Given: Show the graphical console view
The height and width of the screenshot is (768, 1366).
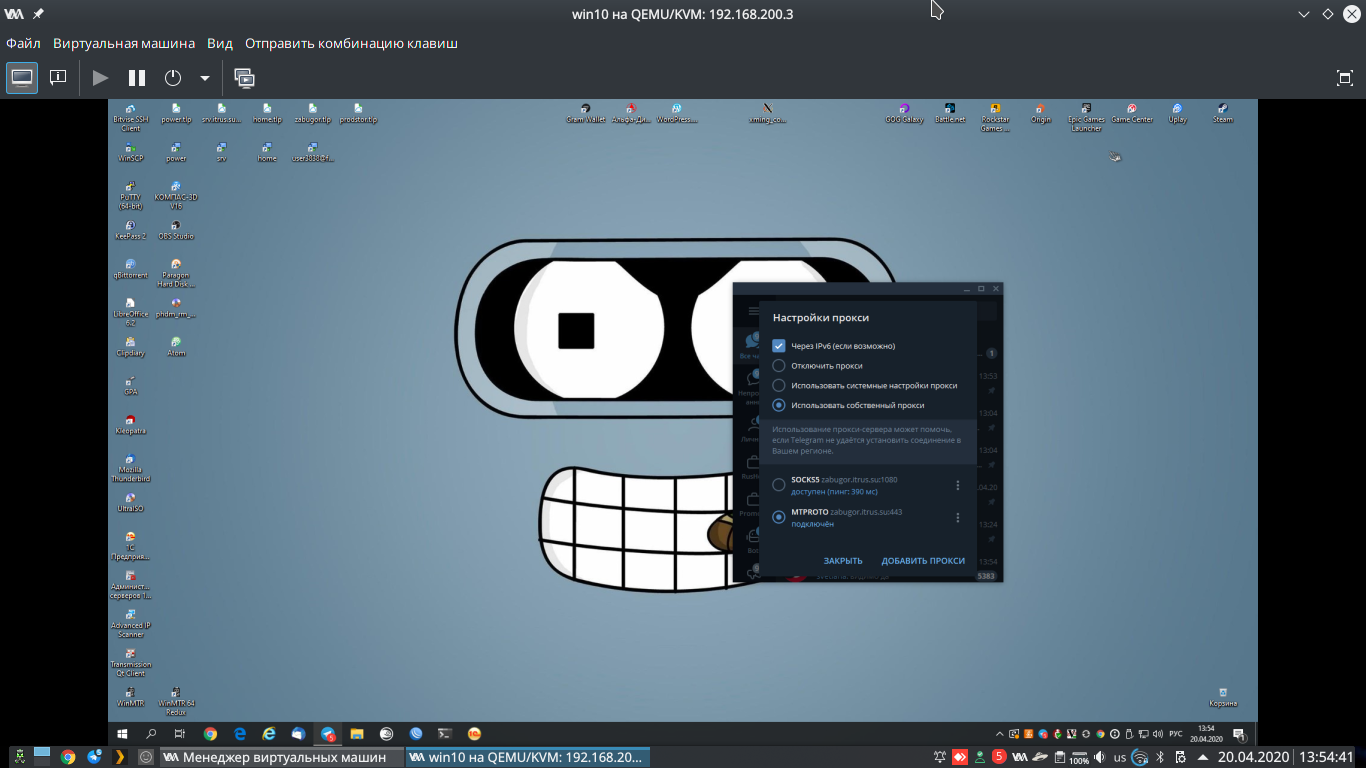Looking at the screenshot, I should click(22, 77).
